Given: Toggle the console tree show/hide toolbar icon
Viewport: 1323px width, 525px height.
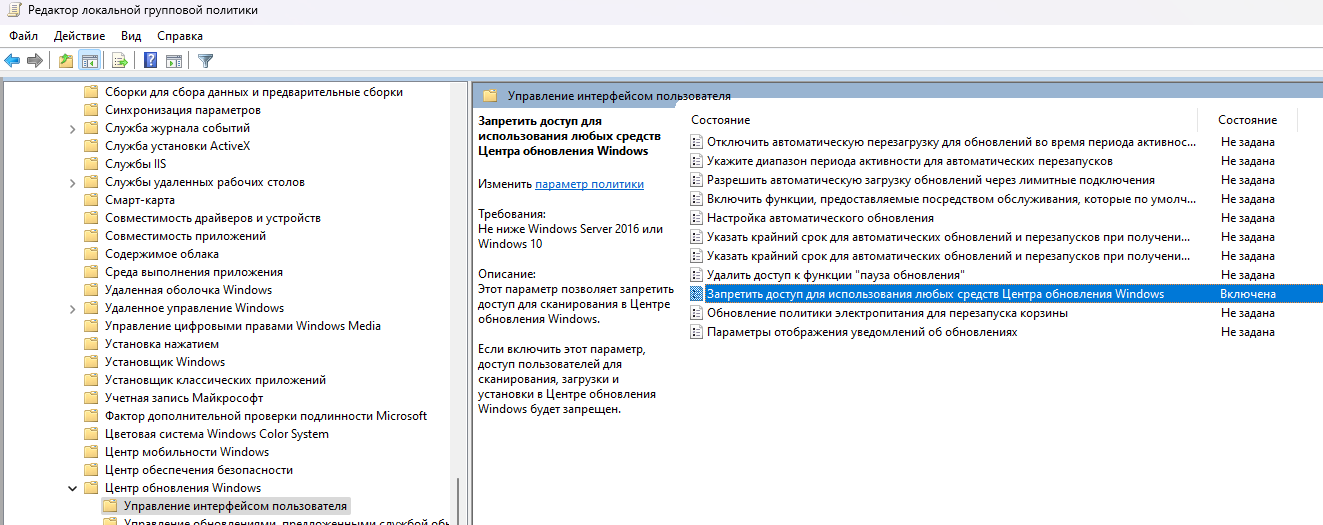Looking at the screenshot, I should (89, 61).
